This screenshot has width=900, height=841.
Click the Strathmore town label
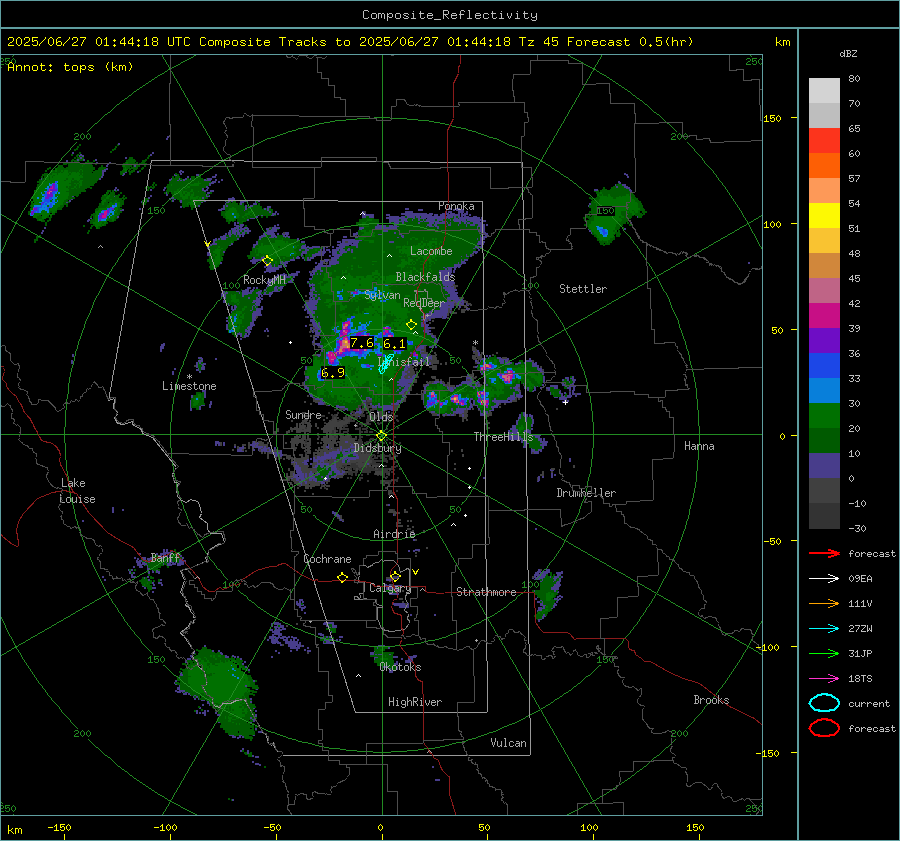[x=486, y=592]
